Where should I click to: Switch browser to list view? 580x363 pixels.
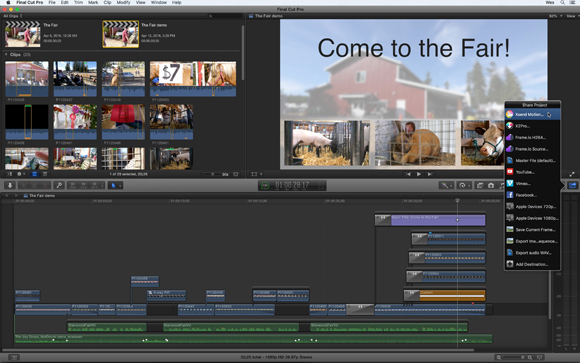point(45,174)
